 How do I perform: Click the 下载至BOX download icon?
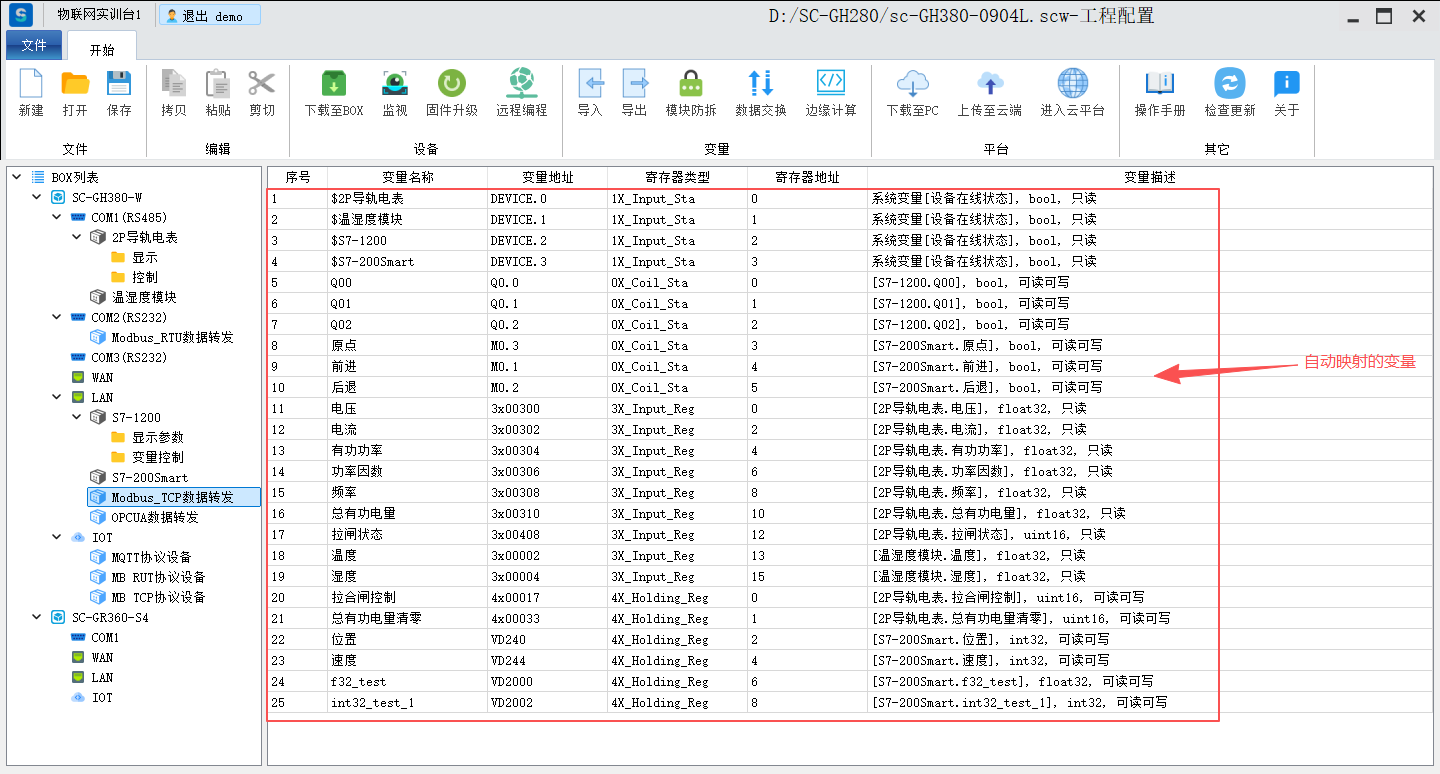coord(333,85)
